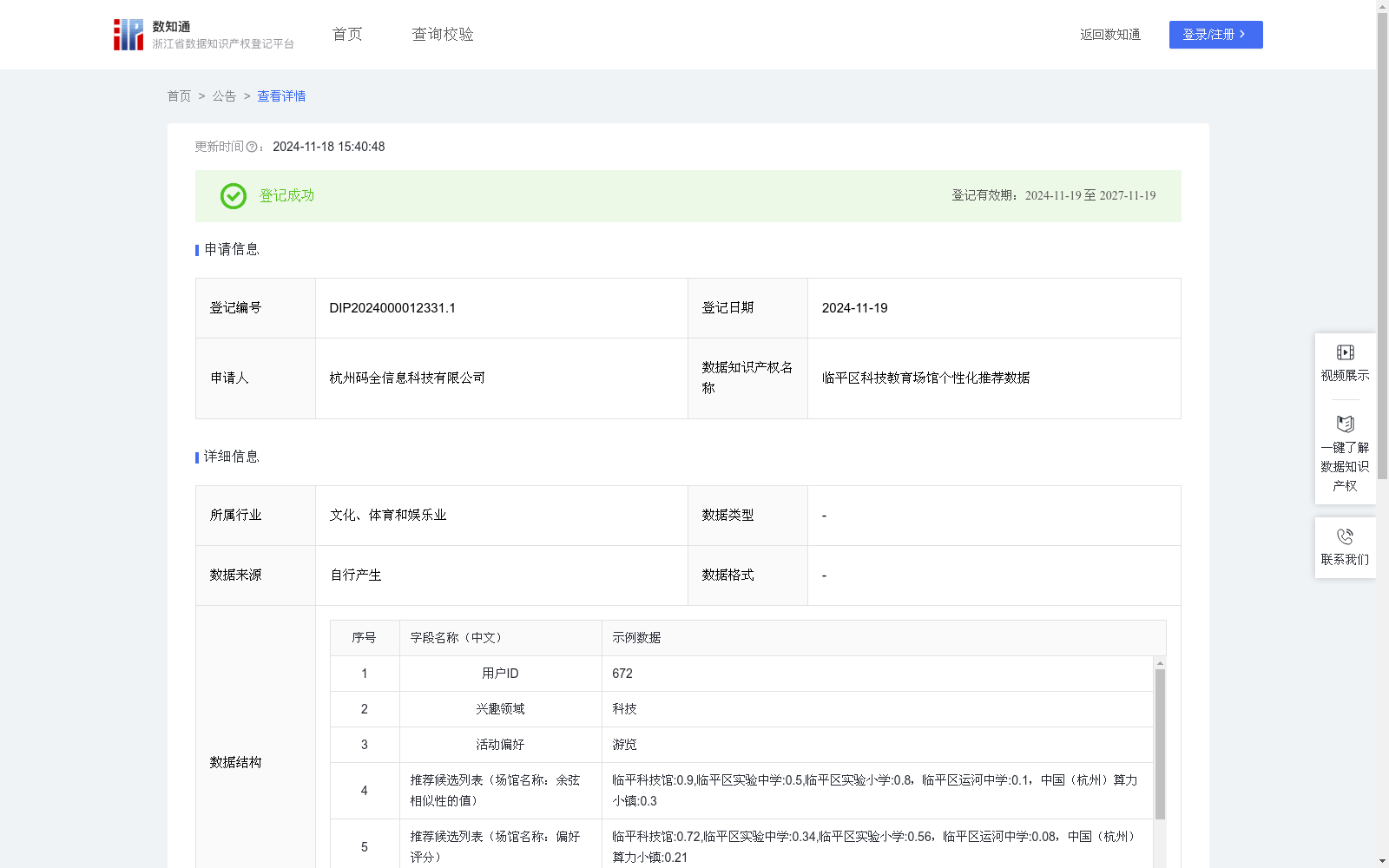The image size is (1389, 868).
Task: Click the example value 672
Action: point(622,674)
